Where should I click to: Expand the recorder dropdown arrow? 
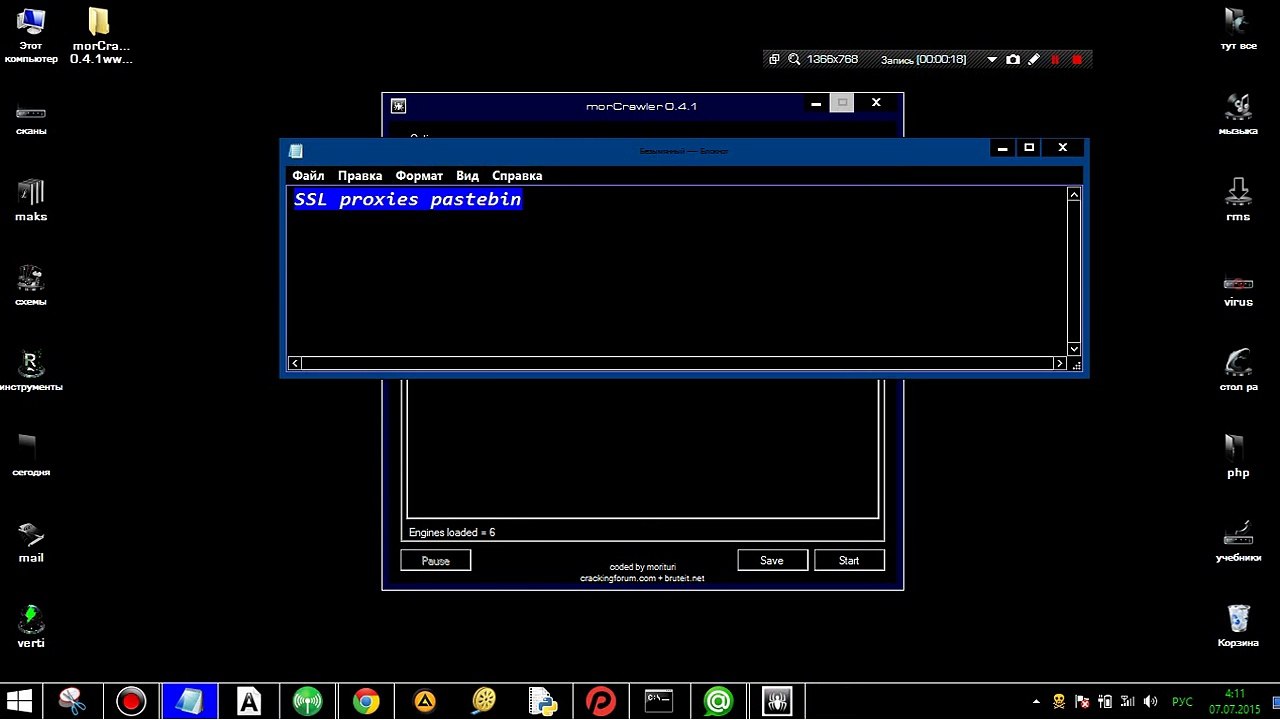(x=992, y=60)
